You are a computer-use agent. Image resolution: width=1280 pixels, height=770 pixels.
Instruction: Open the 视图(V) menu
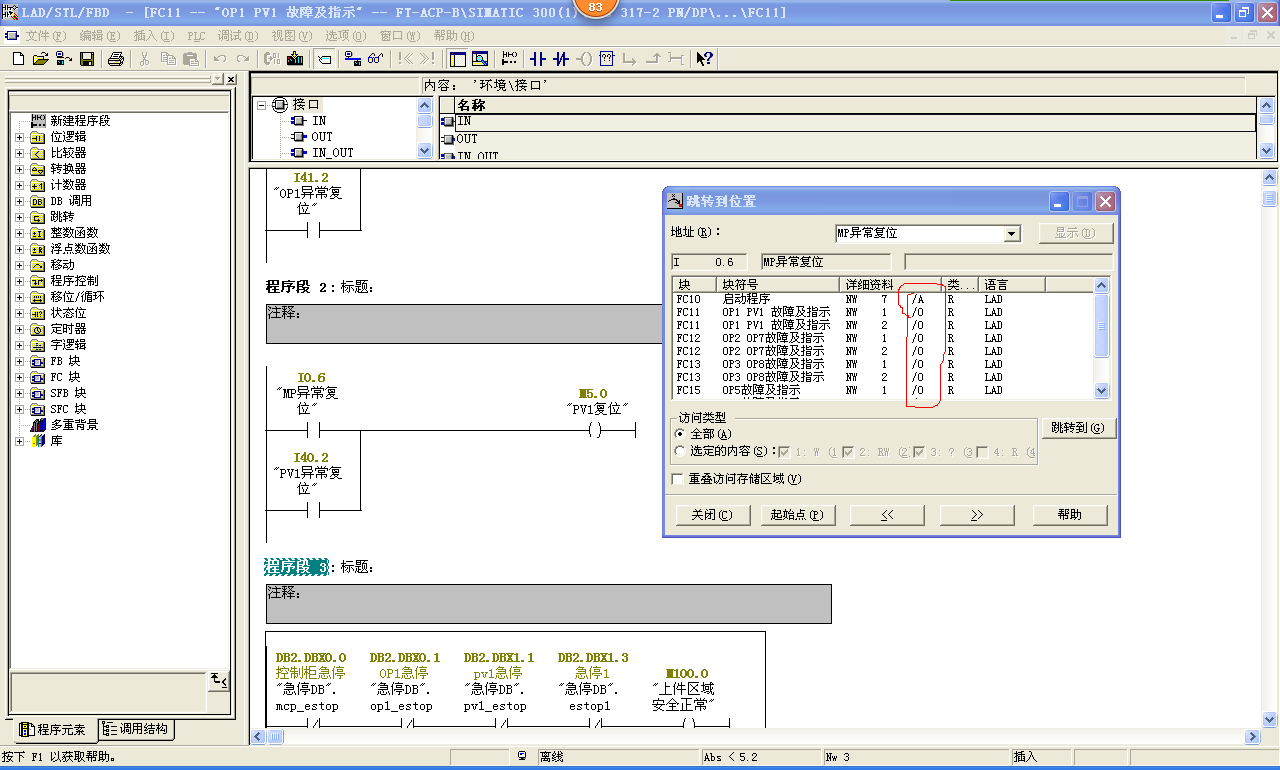(292, 35)
